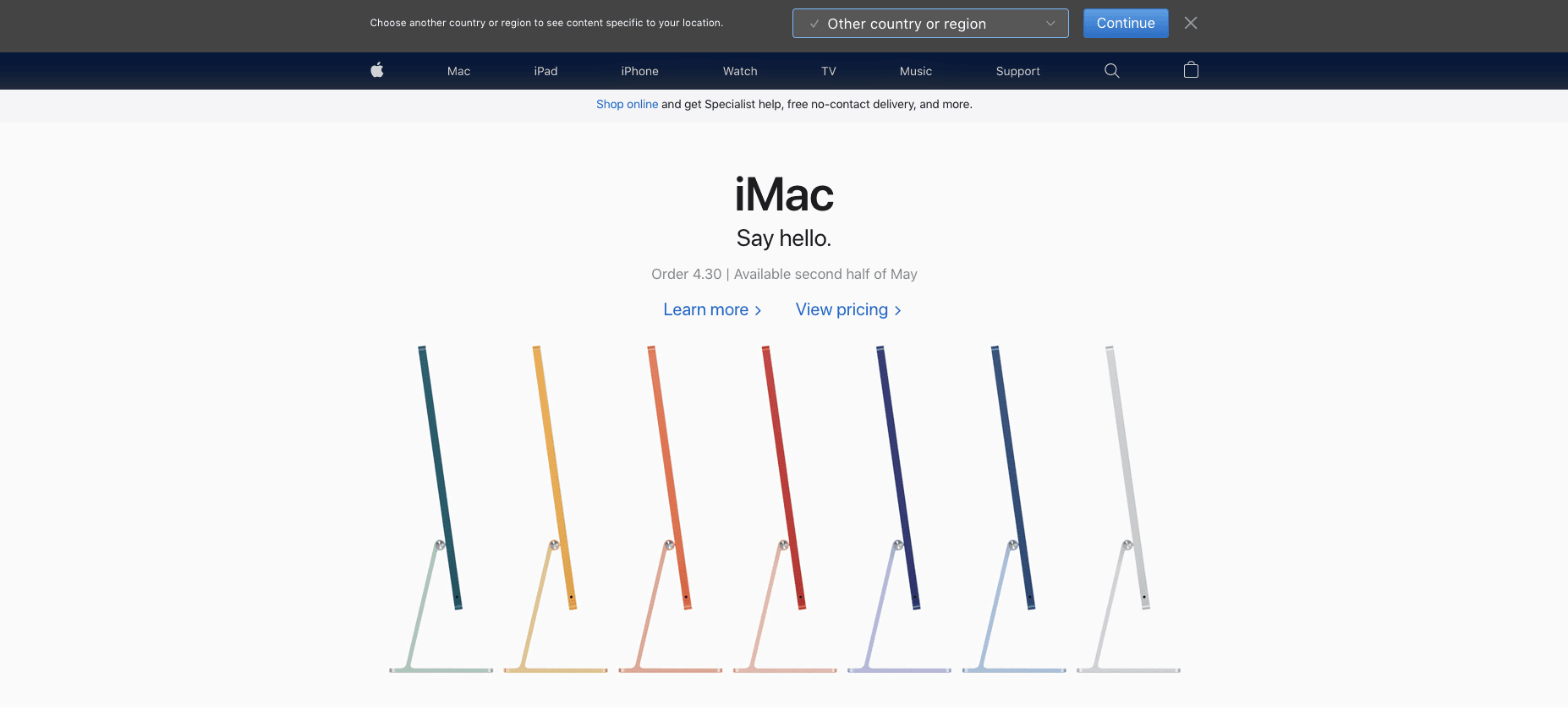Select the yellow iMac image
The image size is (1568, 710).
pyautogui.click(x=556, y=509)
